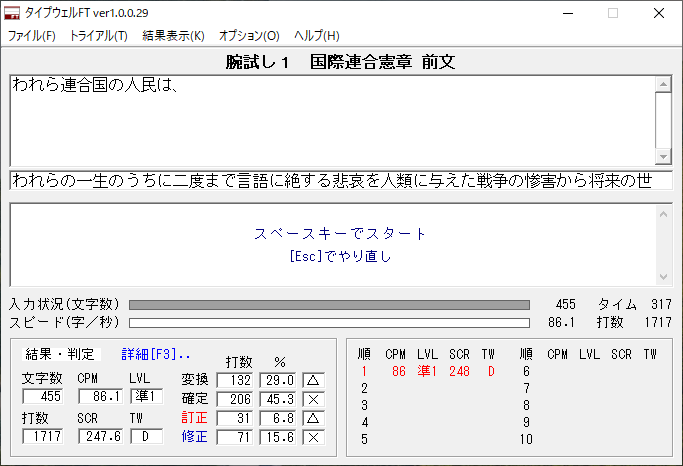Click the triangle rating beside 変換 row
Viewport: 683px width, 466px height.
[x=313, y=380]
